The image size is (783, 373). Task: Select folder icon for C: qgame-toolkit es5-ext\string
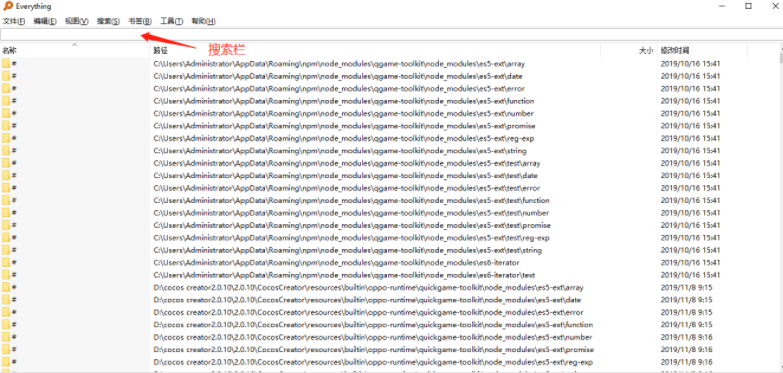[6, 150]
